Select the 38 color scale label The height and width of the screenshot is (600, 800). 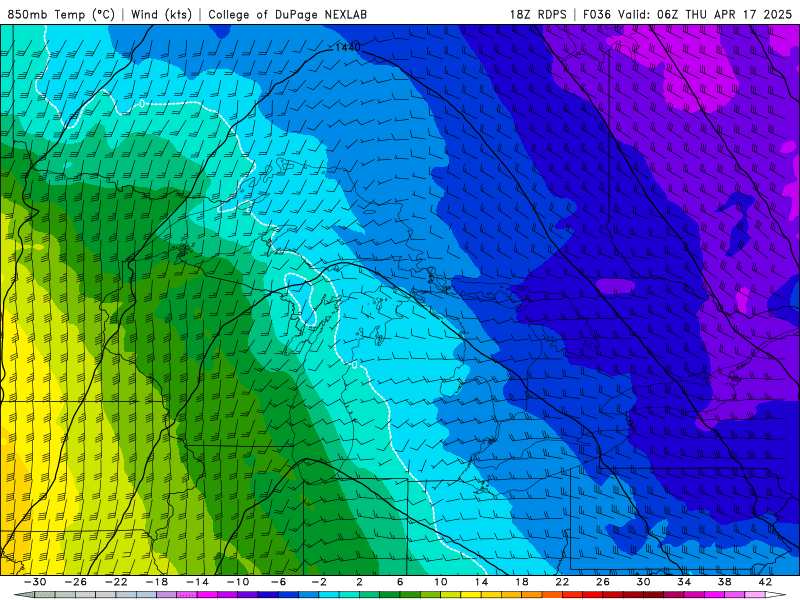(x=724, y=582)
